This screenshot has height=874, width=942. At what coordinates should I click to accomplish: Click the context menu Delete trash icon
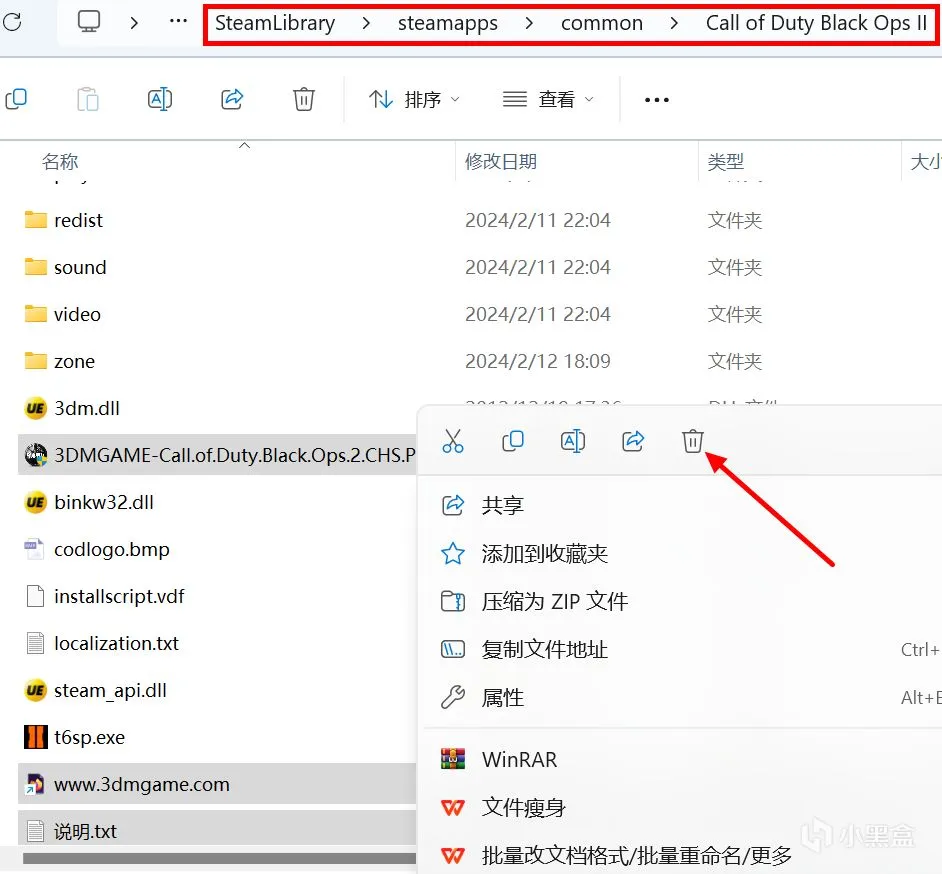pyautogui.click(x=692, y=441)
